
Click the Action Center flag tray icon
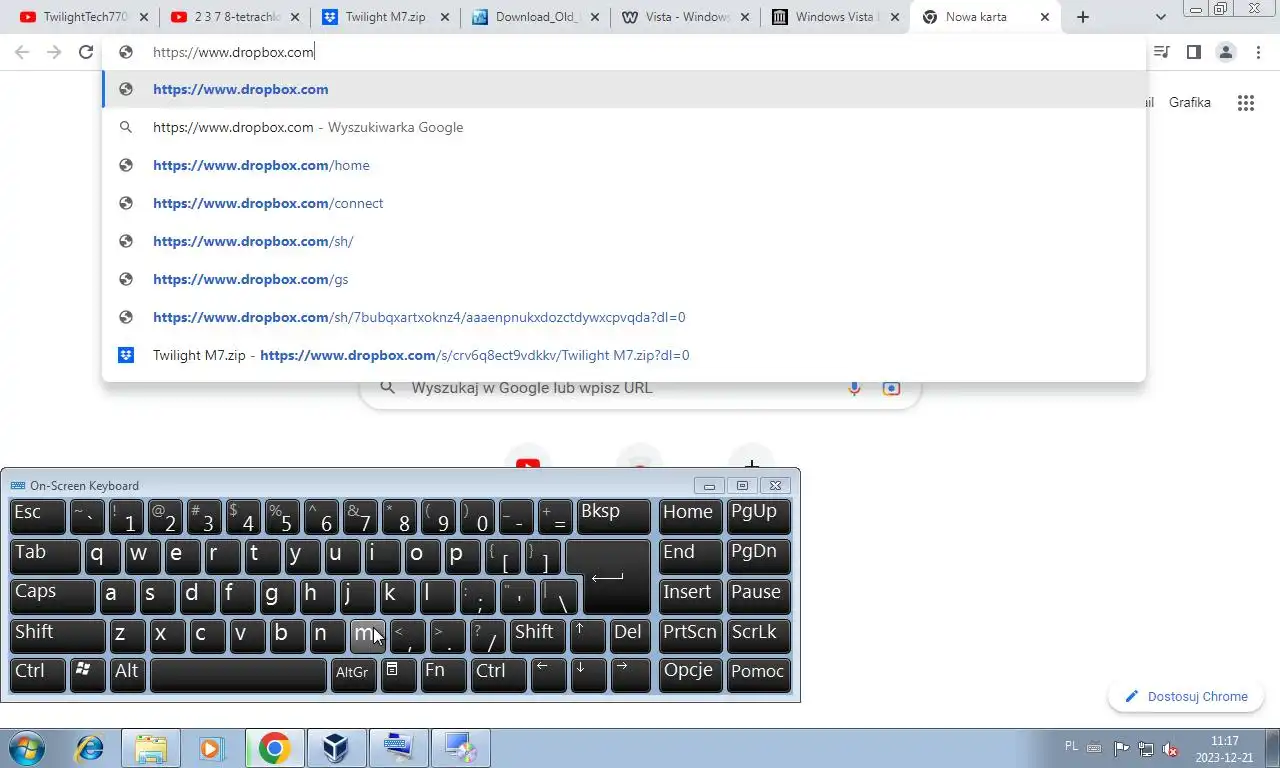(x=1121, y=749)
